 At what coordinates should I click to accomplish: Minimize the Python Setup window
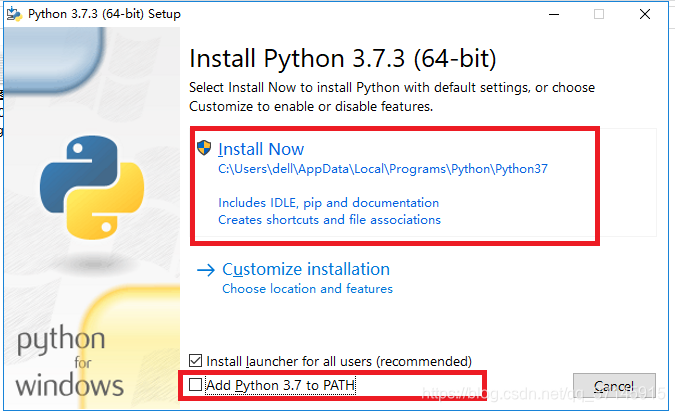(x=554, y=14)
